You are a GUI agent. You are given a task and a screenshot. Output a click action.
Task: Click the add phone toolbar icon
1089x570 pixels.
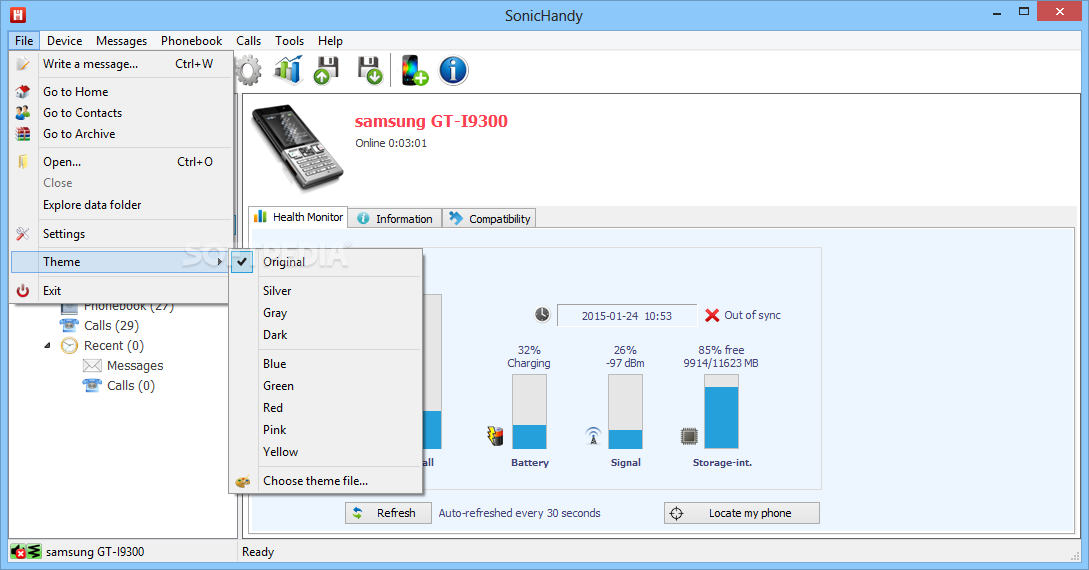point(415,70)
